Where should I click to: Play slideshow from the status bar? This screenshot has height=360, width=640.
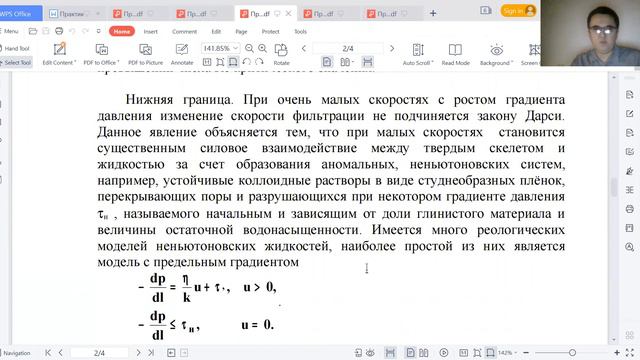pos(444,353)
